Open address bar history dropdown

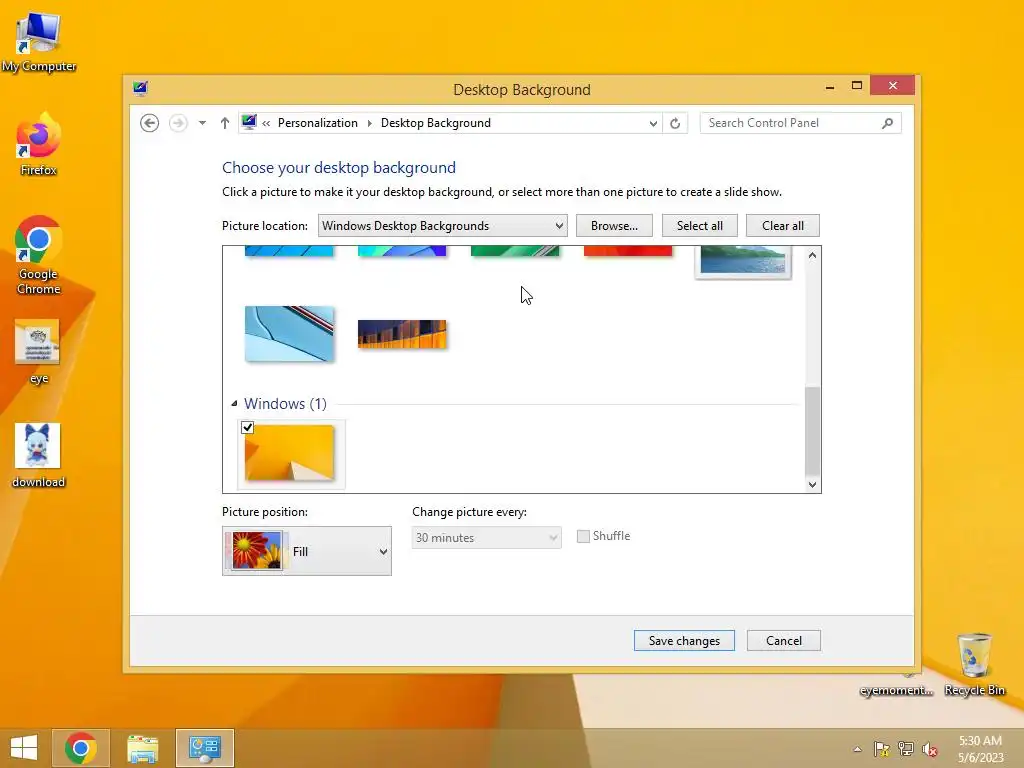click(x=653, y=123)
